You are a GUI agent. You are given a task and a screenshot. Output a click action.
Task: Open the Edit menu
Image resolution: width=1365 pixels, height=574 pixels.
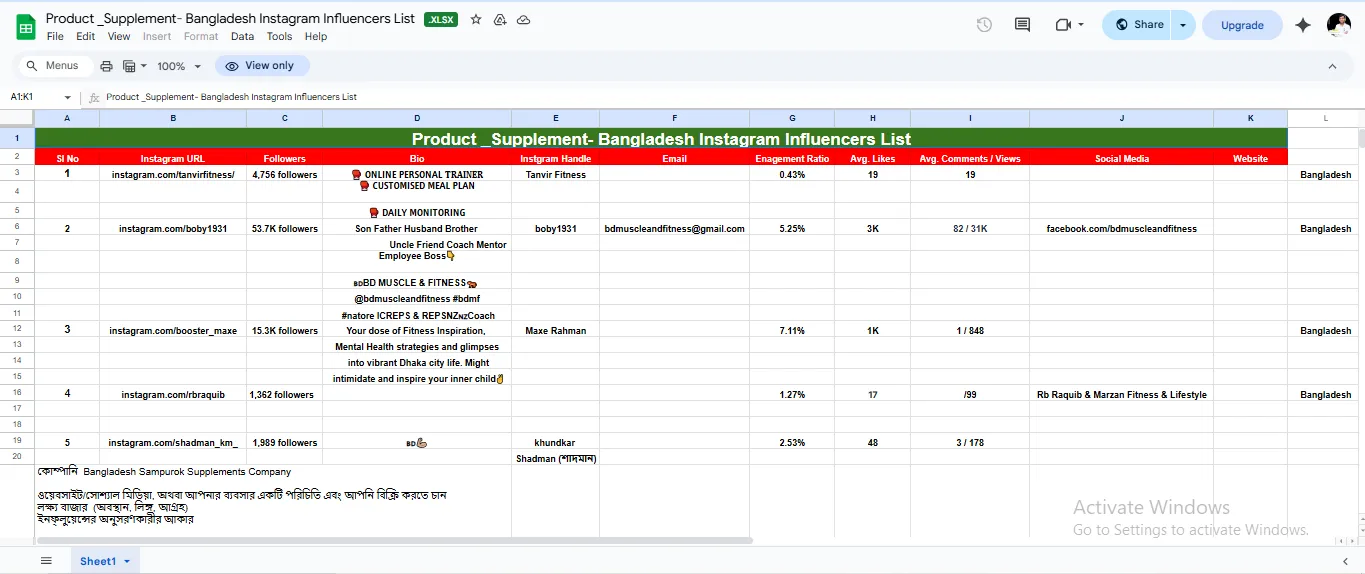tap(86, 36)
